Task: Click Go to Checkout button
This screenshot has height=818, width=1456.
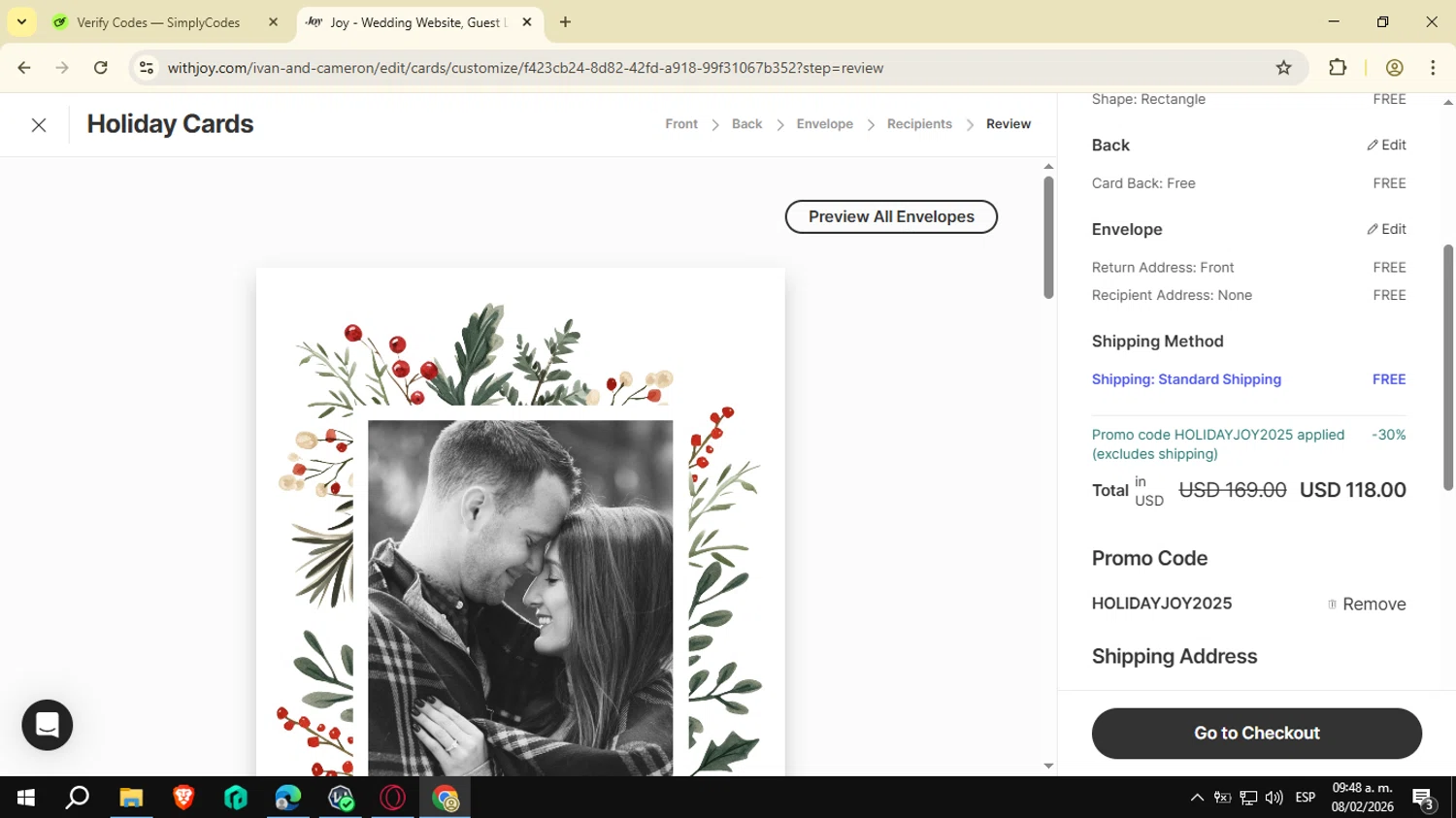Action: click(1256, 734)
